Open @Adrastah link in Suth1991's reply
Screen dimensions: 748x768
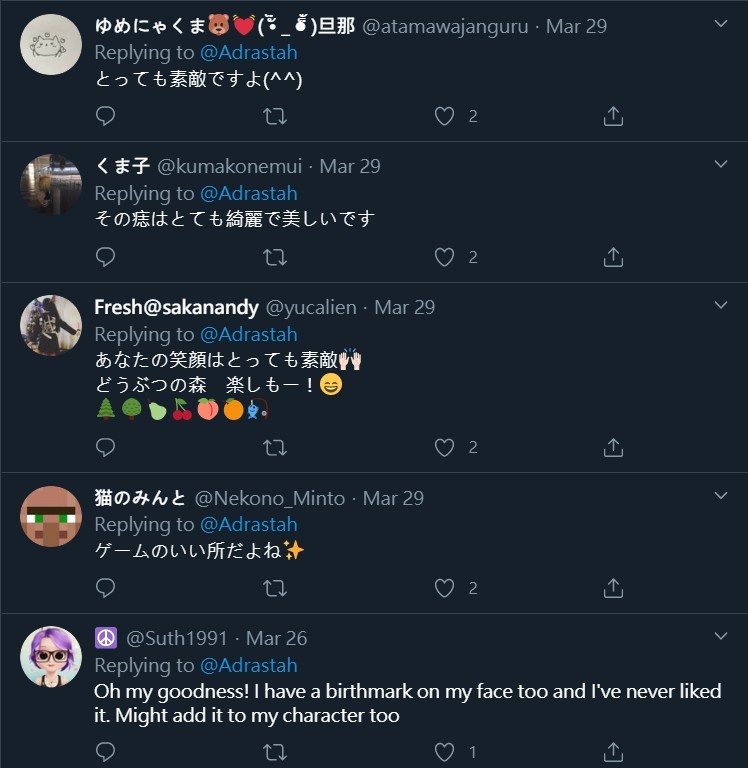[x=249, y=665]
